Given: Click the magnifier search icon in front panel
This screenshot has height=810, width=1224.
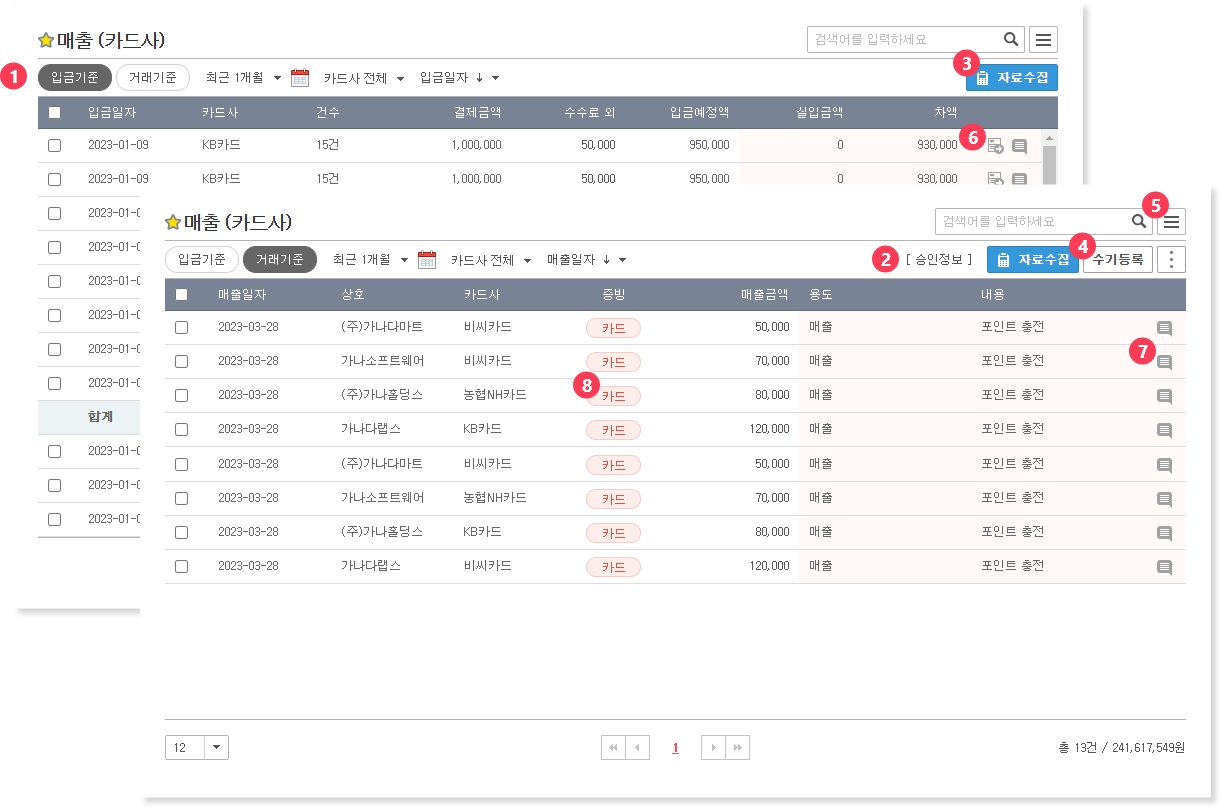Looking at the screenshot, I should 1138,221.
